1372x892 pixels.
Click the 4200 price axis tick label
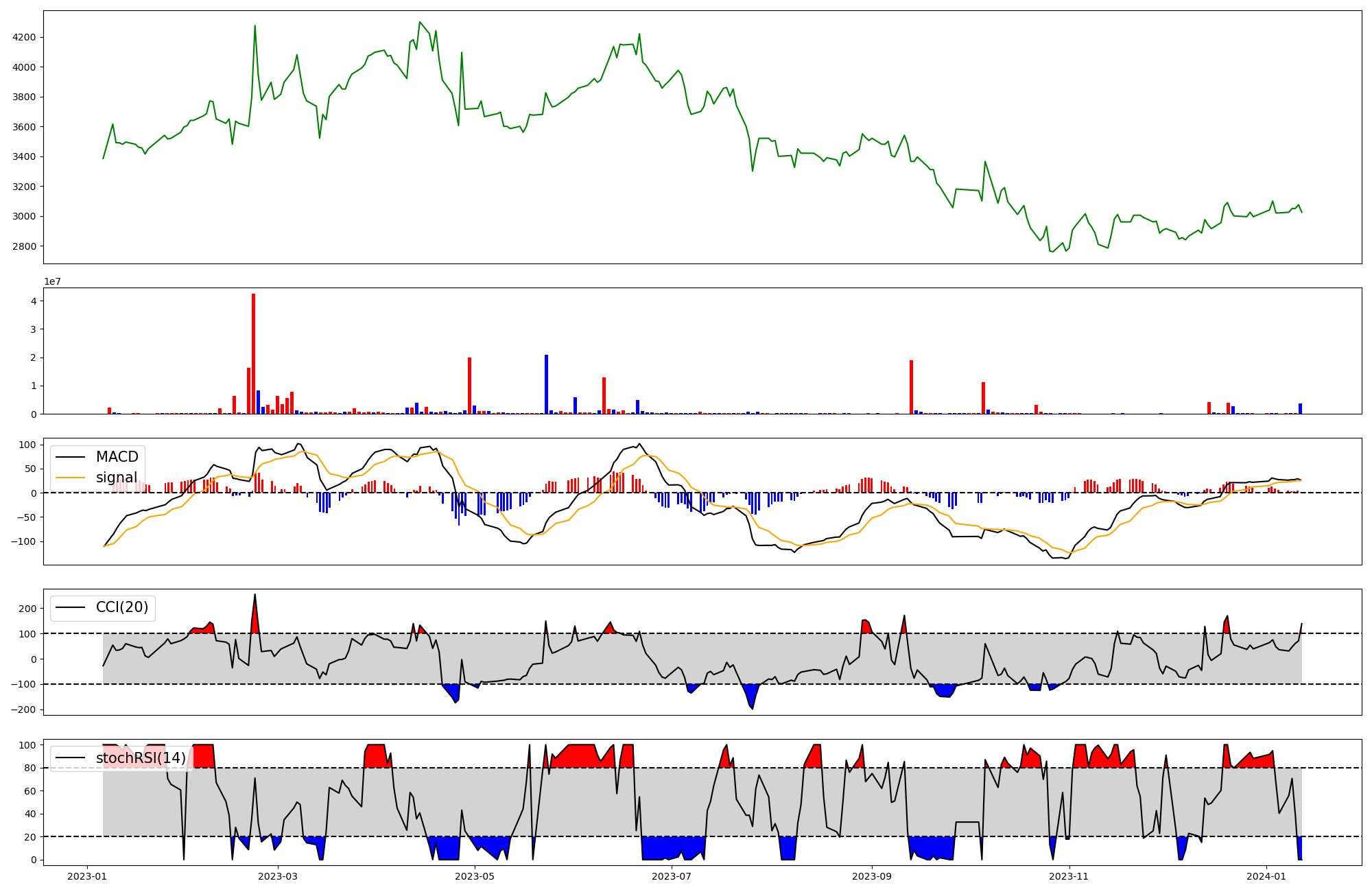(x=25, y=37)
